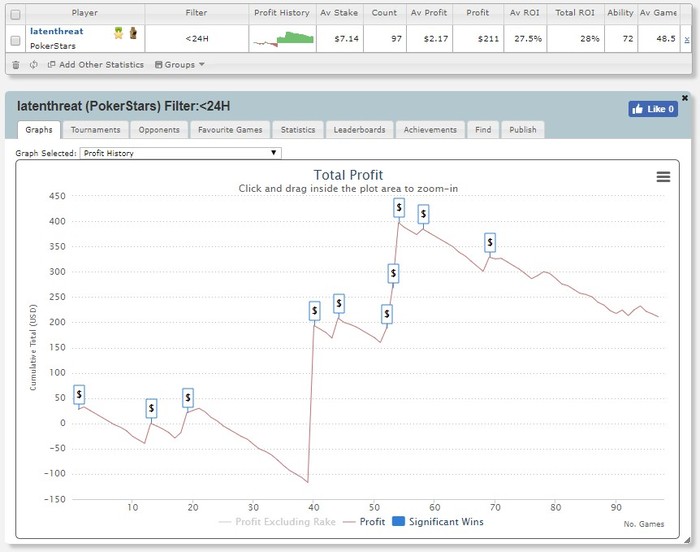The height and width of the screenshot is (552, 700).
Task: Click the significant win marker at game 44
Action: pyautogui.click(x=339, y=304)
